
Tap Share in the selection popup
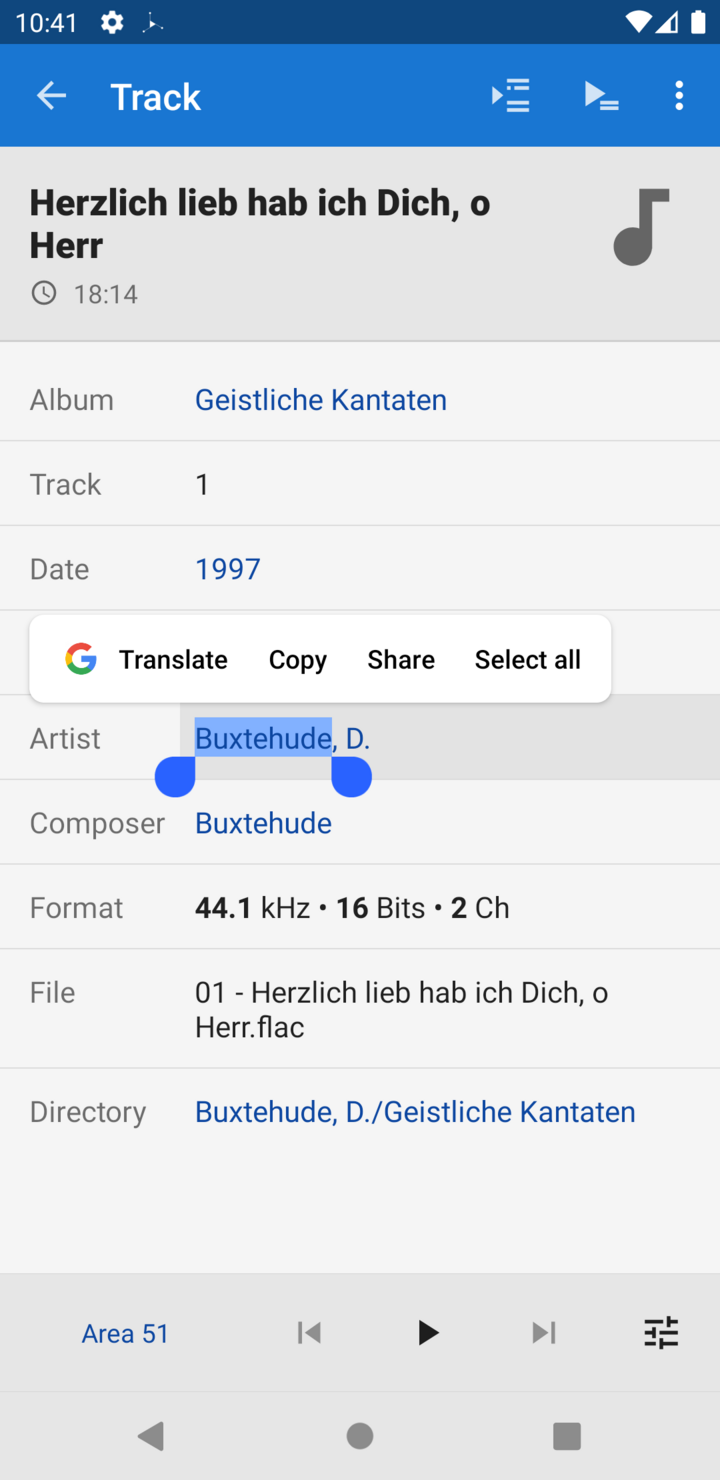coord(401,660)
